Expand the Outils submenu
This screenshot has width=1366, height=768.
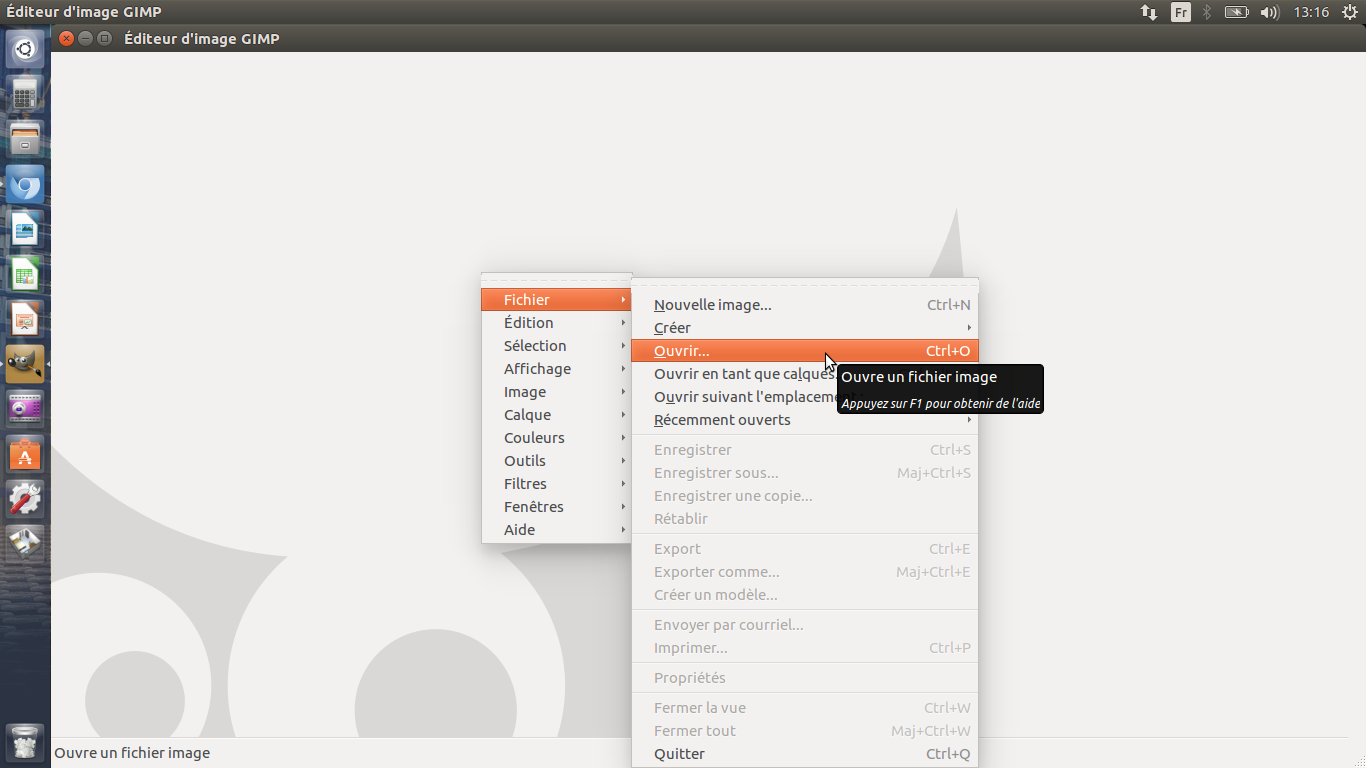[x=556, y=461]
